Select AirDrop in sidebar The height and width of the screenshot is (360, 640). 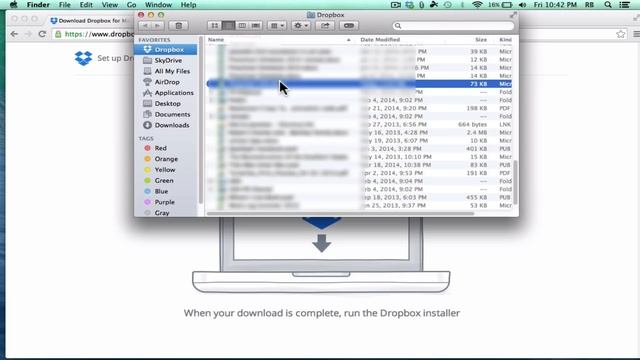[x=166, y=82]
